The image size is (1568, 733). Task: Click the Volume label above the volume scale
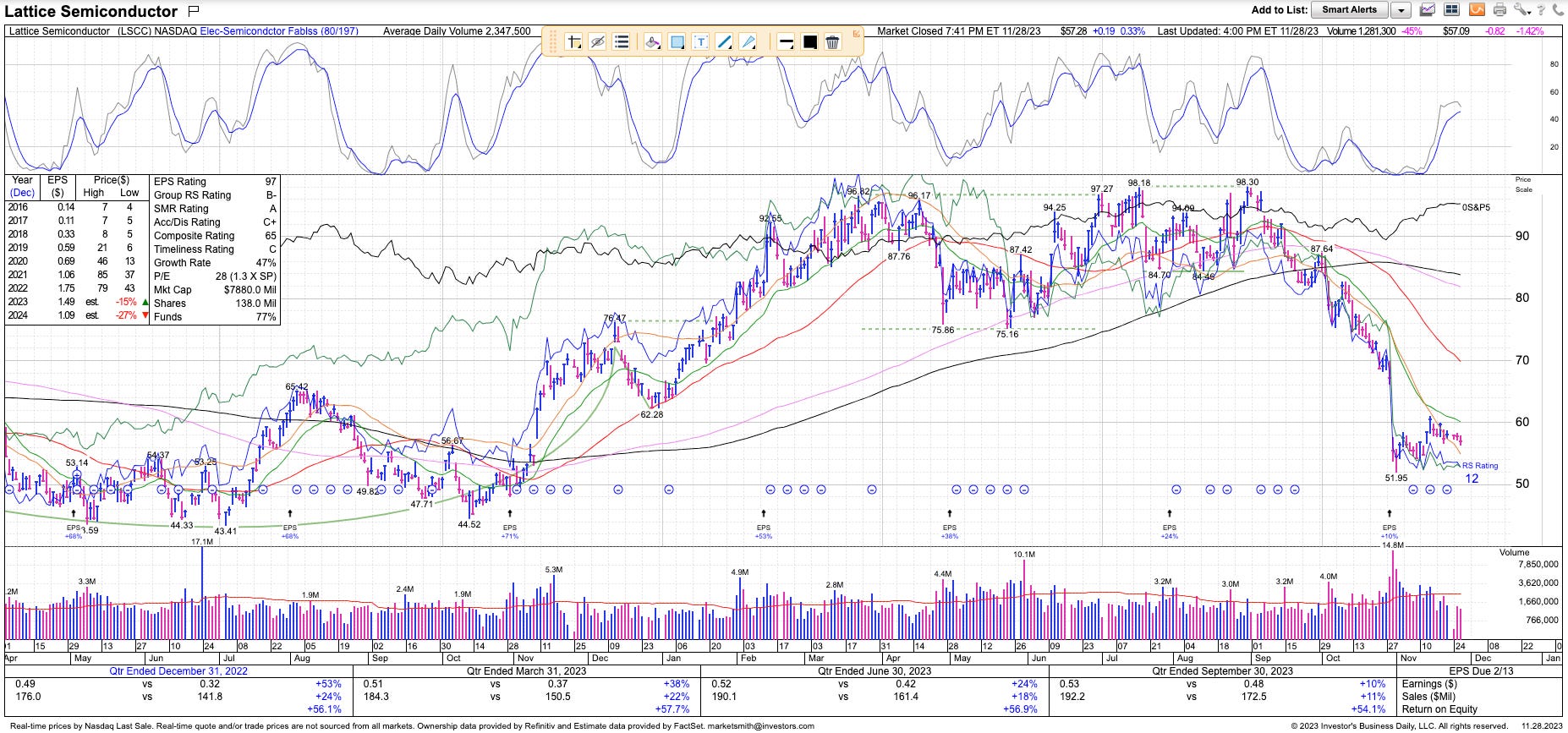[x=1515, y=553]
